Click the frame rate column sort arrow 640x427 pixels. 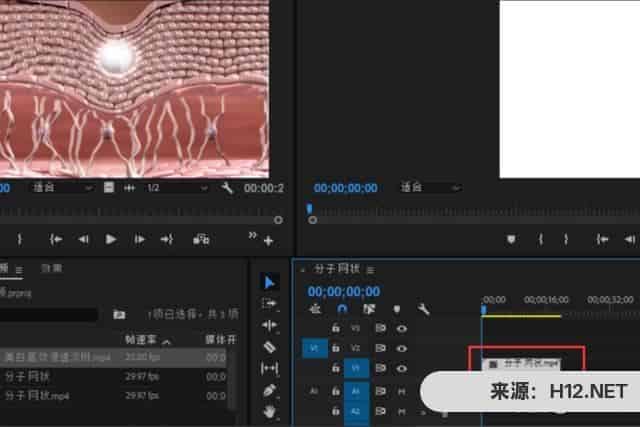[167, 341]
